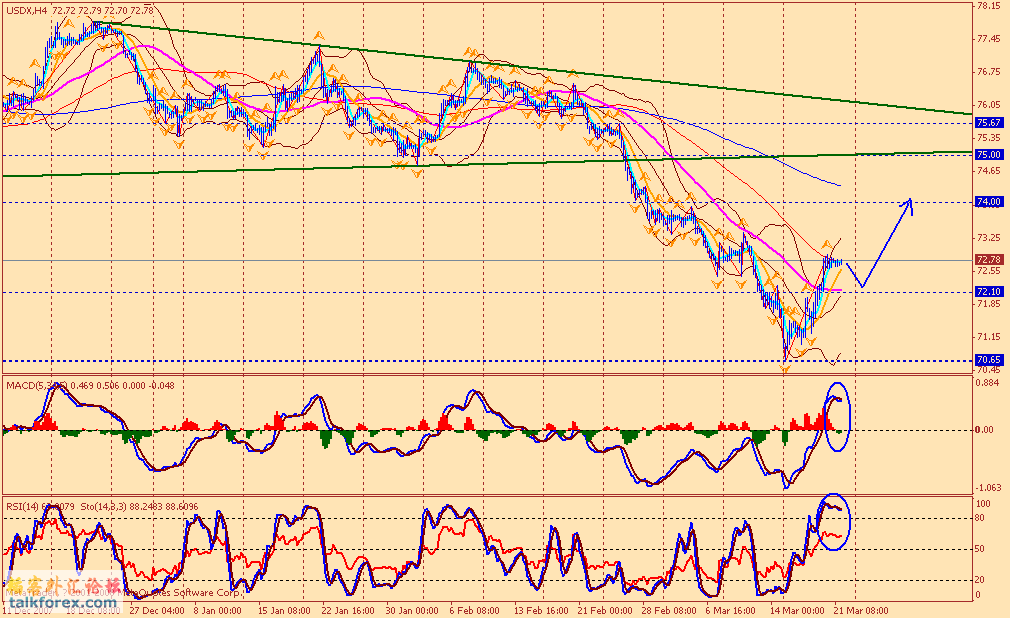The width and height of the screenshot is (1010, 618).
Task: Click the 15 Jan 08:00 date label
Action: pyautogui.click(x=284, y=610)
